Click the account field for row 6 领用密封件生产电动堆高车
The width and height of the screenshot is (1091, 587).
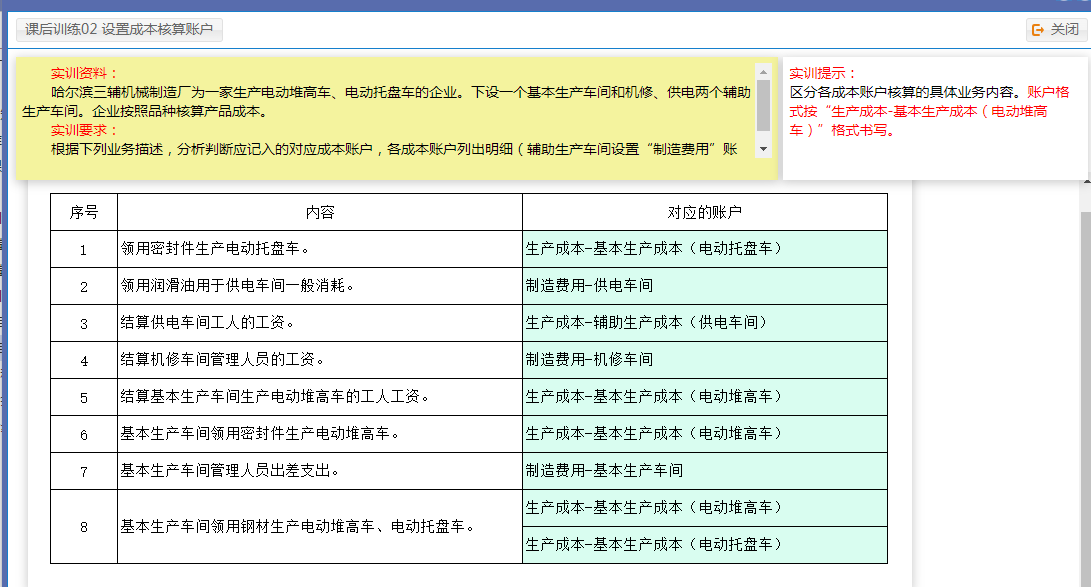click(x=705, y=434)
